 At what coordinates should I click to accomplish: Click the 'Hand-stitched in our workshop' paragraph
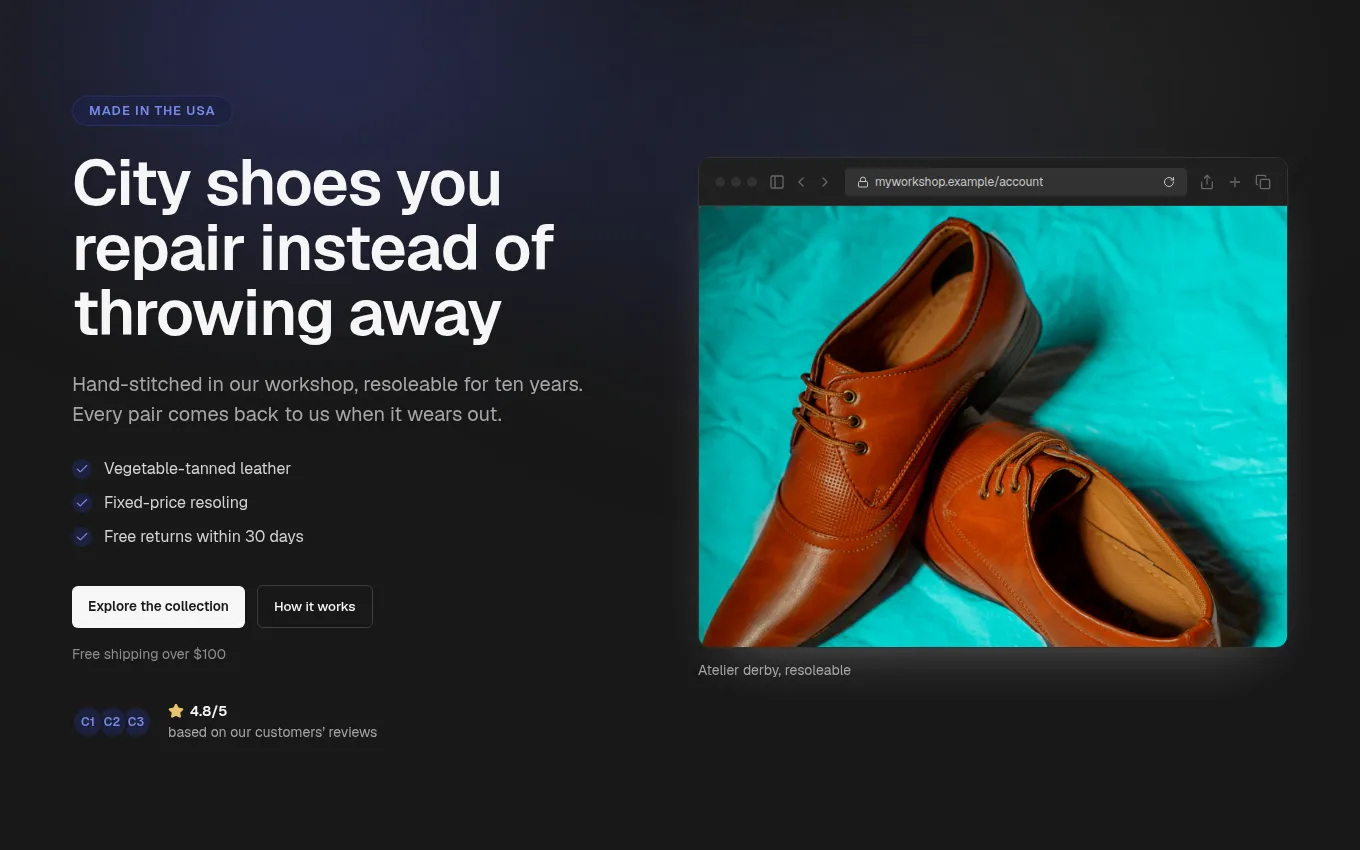[328, 399]
